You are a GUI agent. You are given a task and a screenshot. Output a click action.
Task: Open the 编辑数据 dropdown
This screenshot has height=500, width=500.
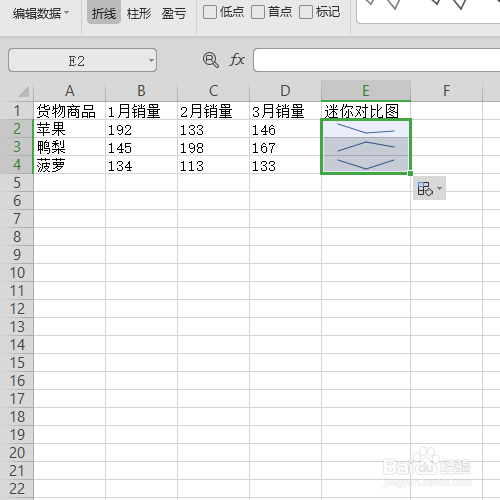(x=41, y=13)
